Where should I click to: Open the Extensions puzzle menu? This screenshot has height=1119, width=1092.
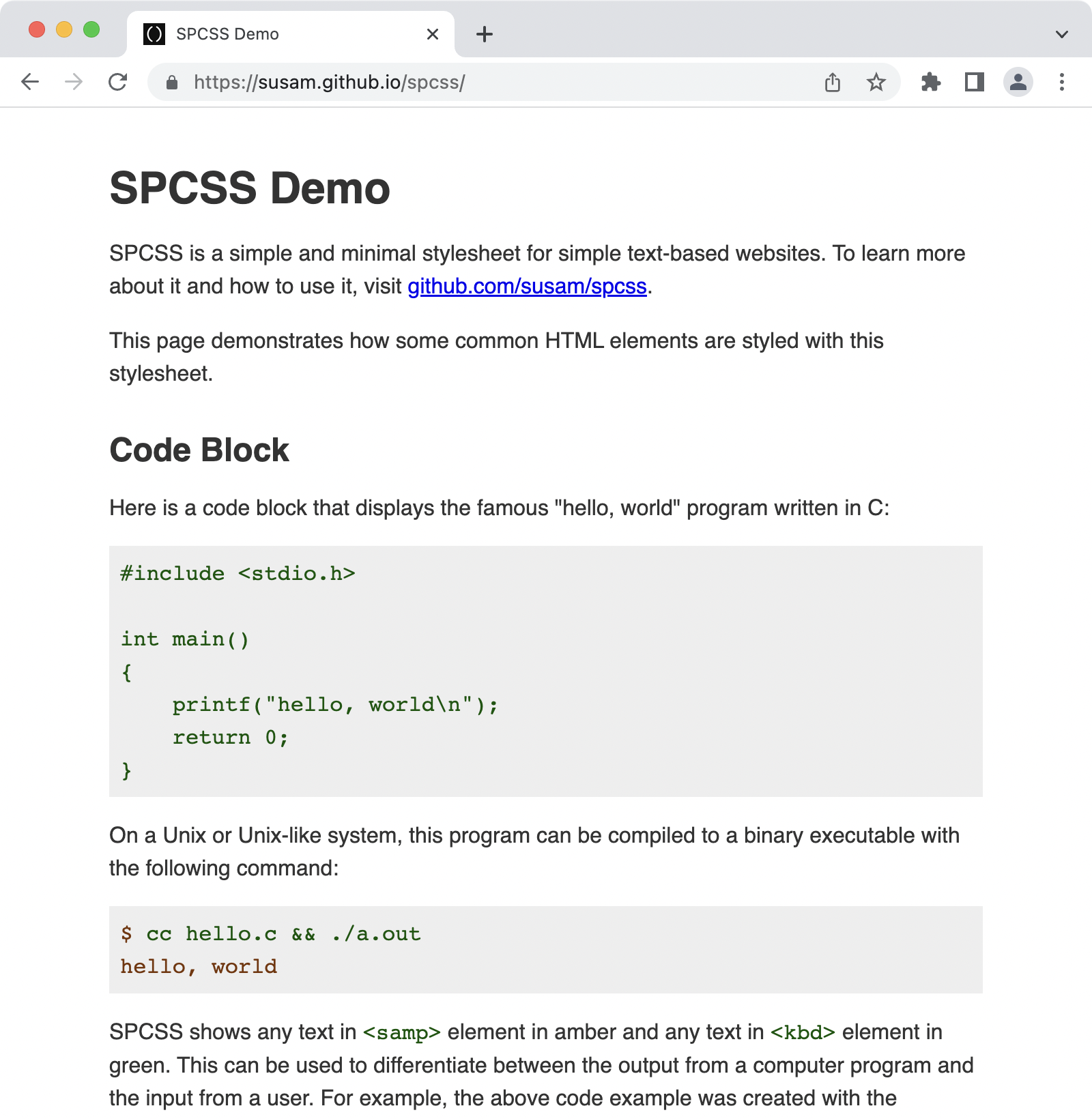pos(931,83)
